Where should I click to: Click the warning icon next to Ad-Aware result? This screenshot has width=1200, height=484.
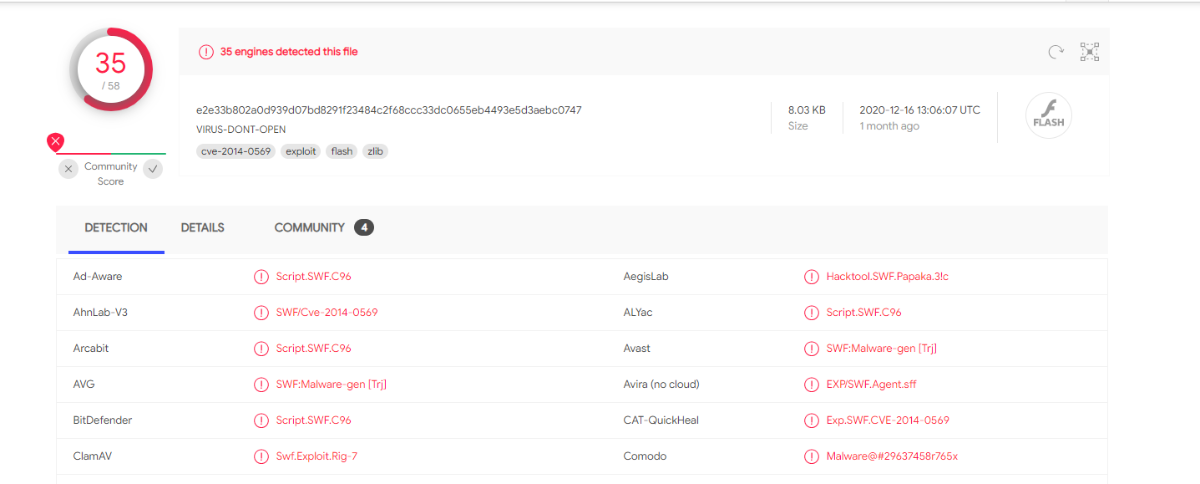click(261, 276)
